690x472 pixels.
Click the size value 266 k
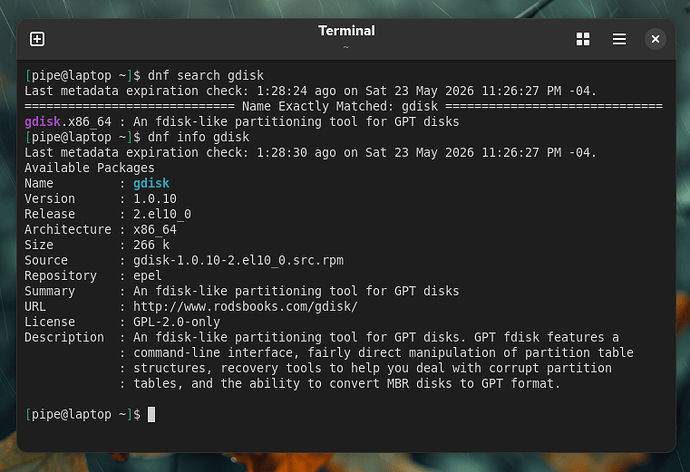coord(151,245)
